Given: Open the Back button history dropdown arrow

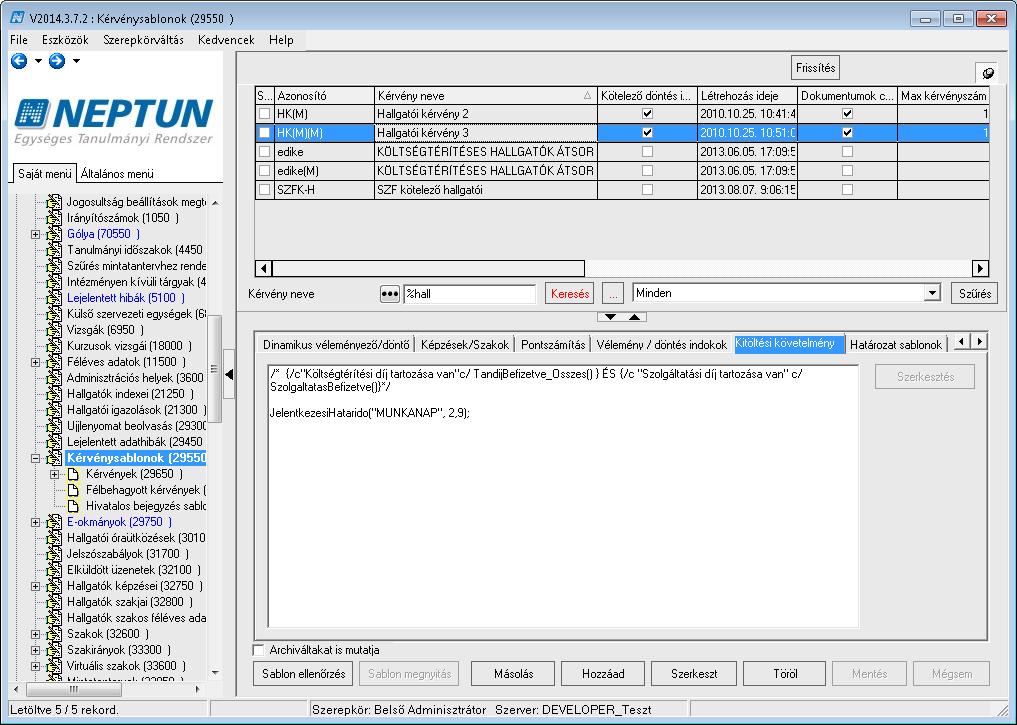Looking at the screenshot, I should (x=38, y=61).
